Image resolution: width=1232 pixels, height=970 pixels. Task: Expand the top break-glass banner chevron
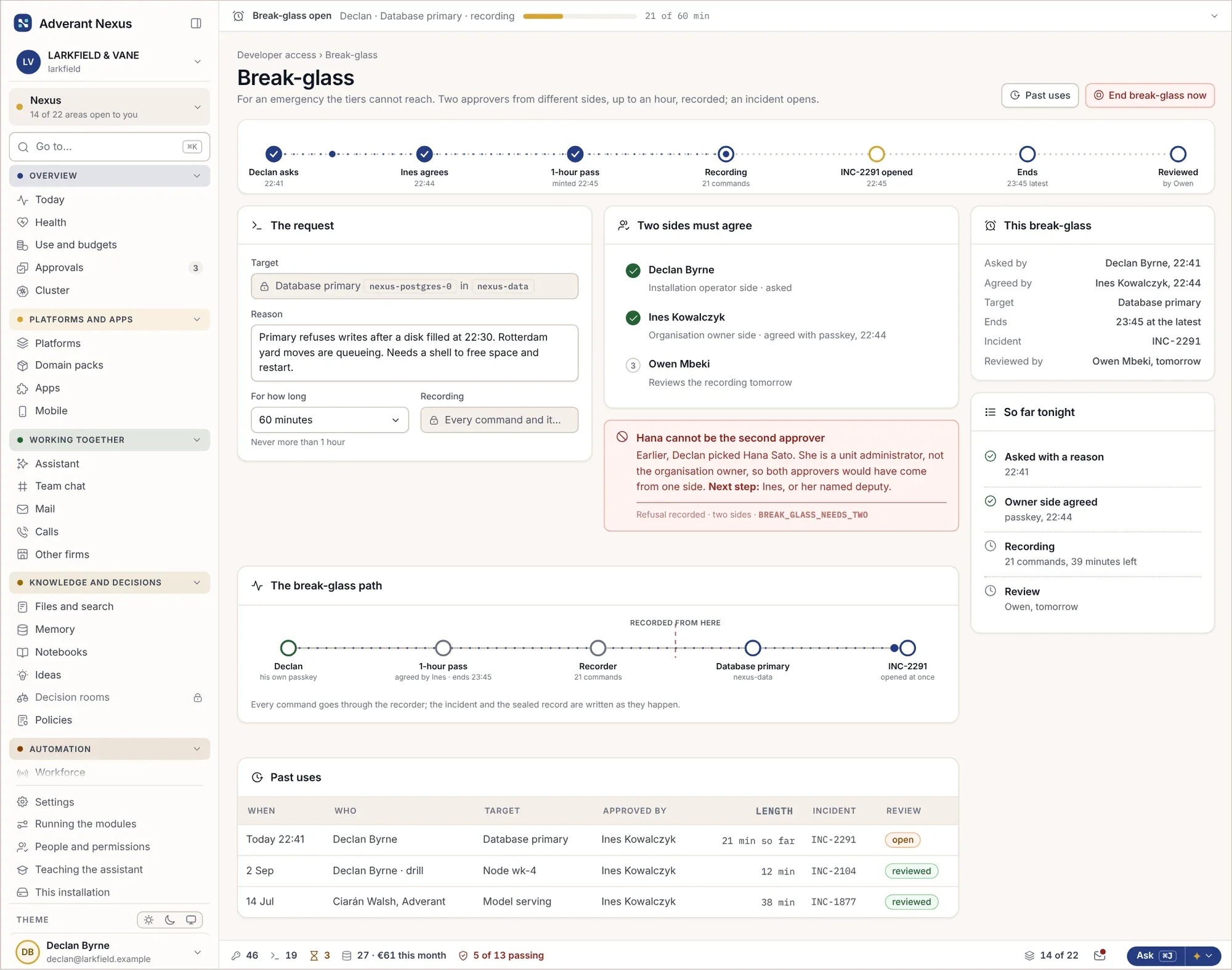point(1214,16)
